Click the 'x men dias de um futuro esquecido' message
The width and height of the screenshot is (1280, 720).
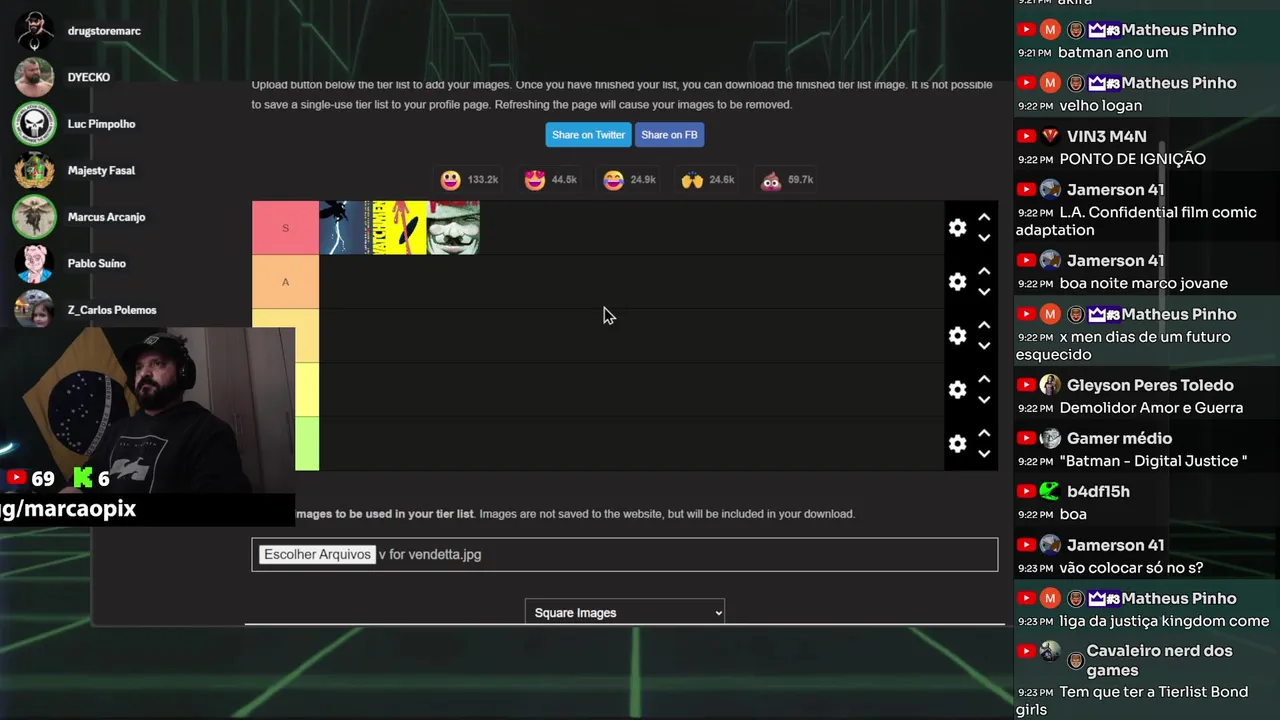point(1123,346)
